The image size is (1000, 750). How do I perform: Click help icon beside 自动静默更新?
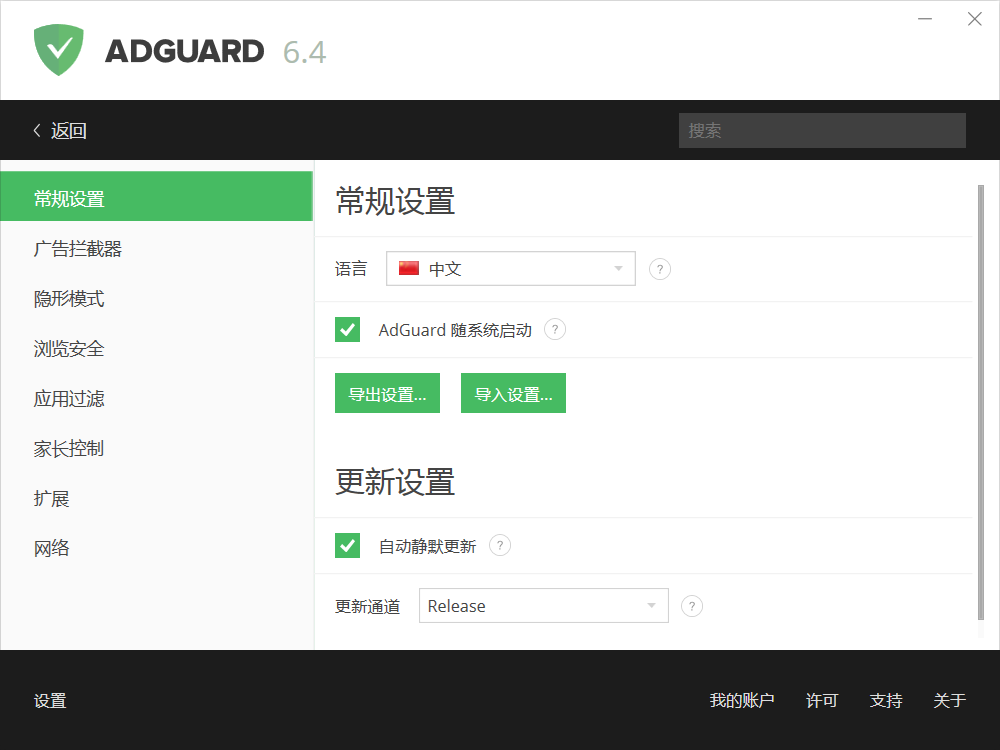[x=500, y=545]
